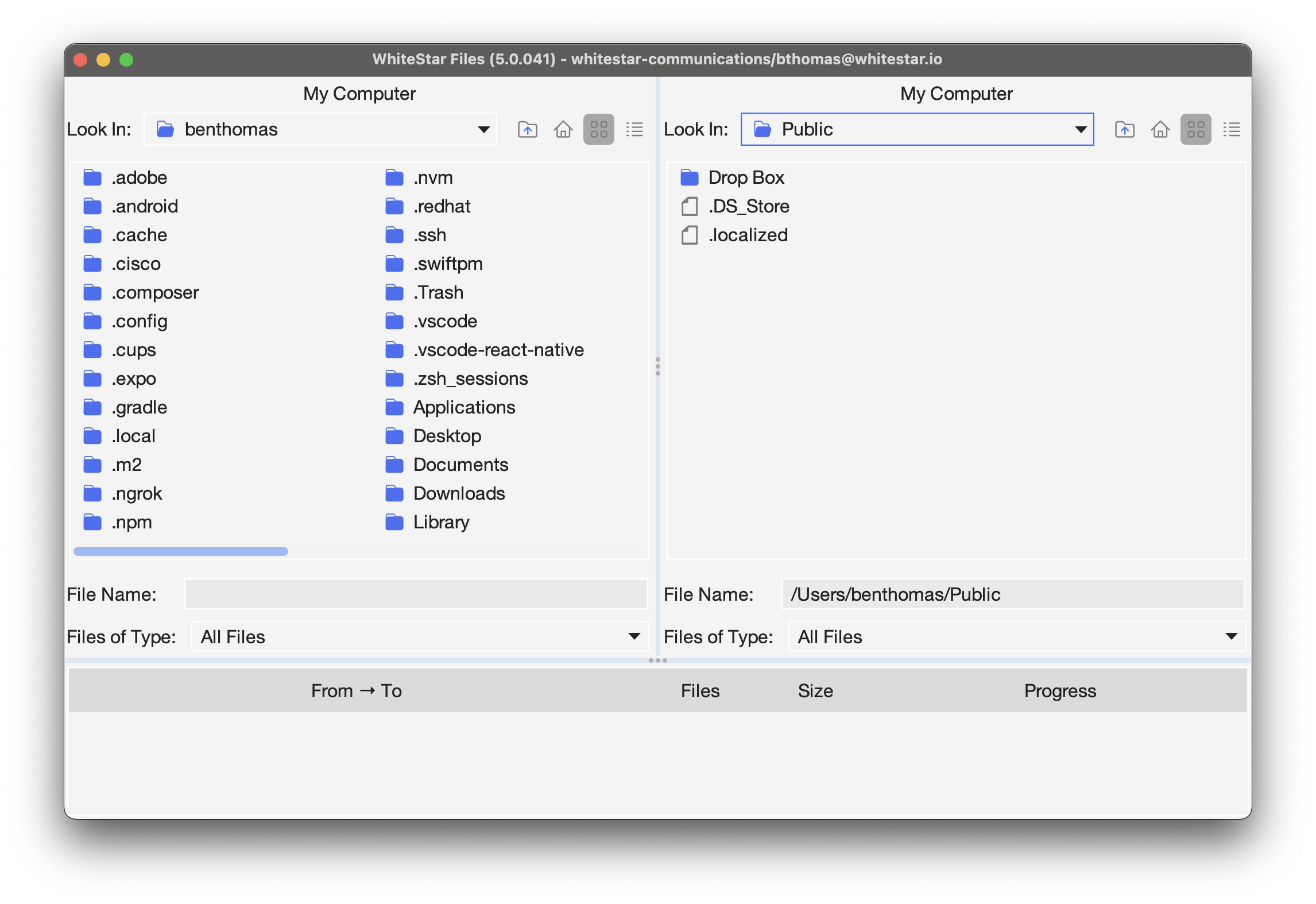Select the .m2 folder

[x=113, y=465]
